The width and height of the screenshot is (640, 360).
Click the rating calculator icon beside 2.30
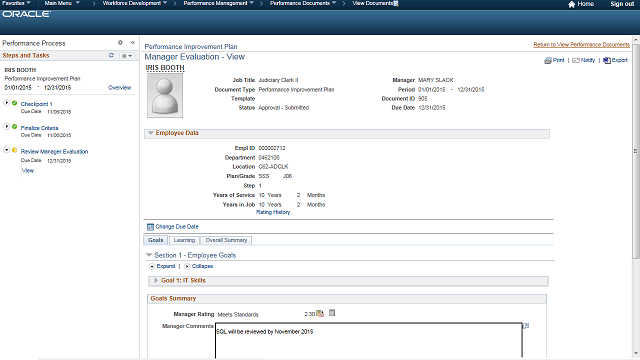tap(320, 313)
